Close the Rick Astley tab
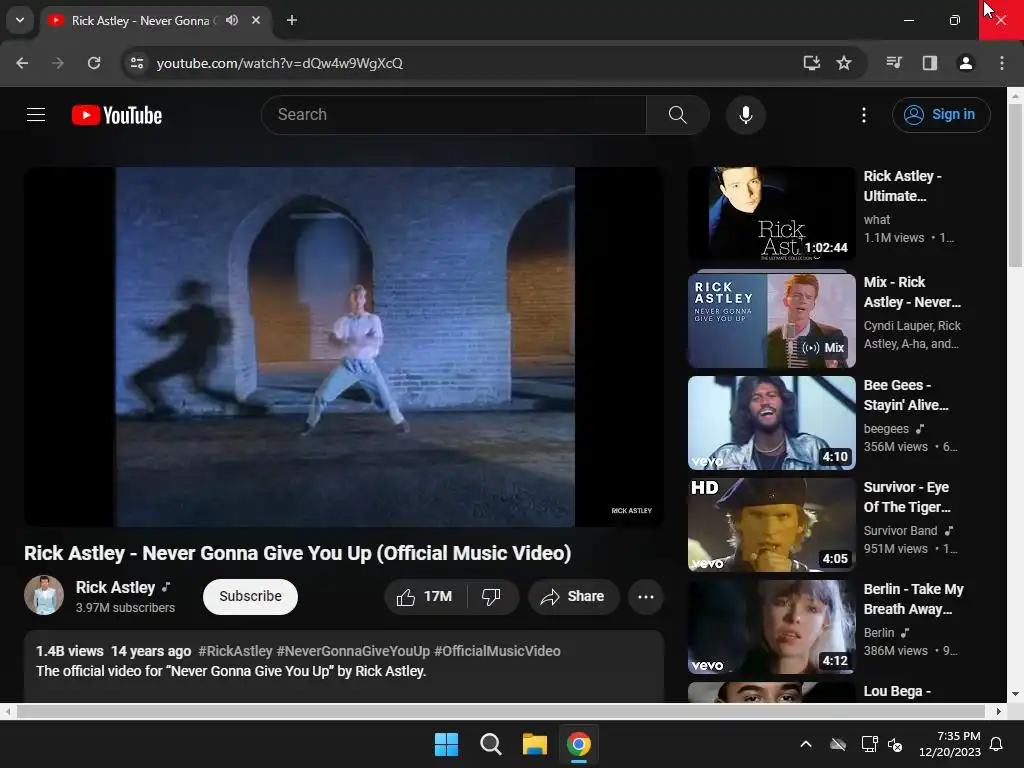The width and height of the screenshot is (1024, 768). 256,20
